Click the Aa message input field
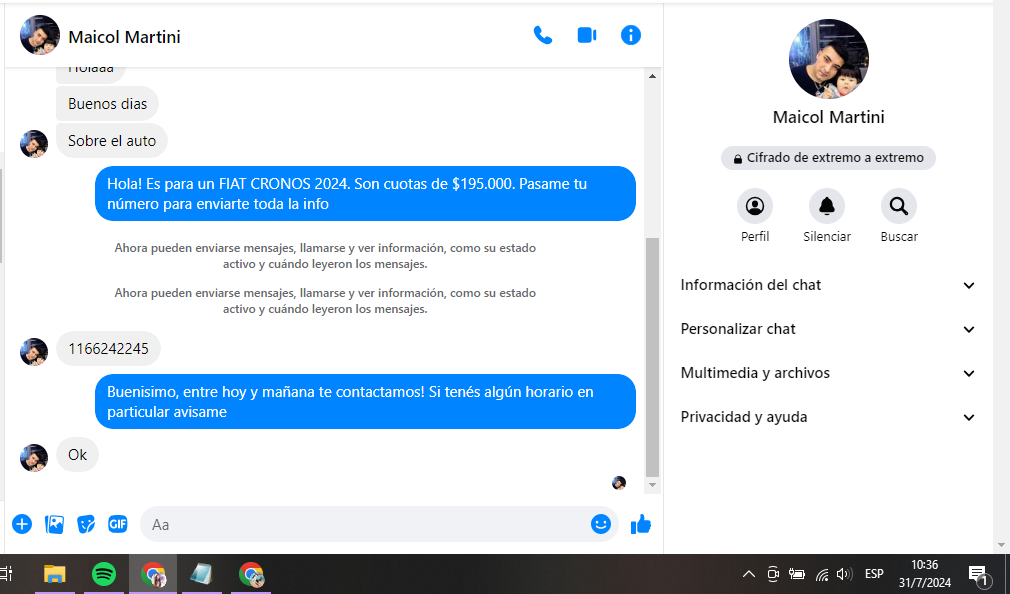This screenshot has height=594, width=1010. point(365,524)
